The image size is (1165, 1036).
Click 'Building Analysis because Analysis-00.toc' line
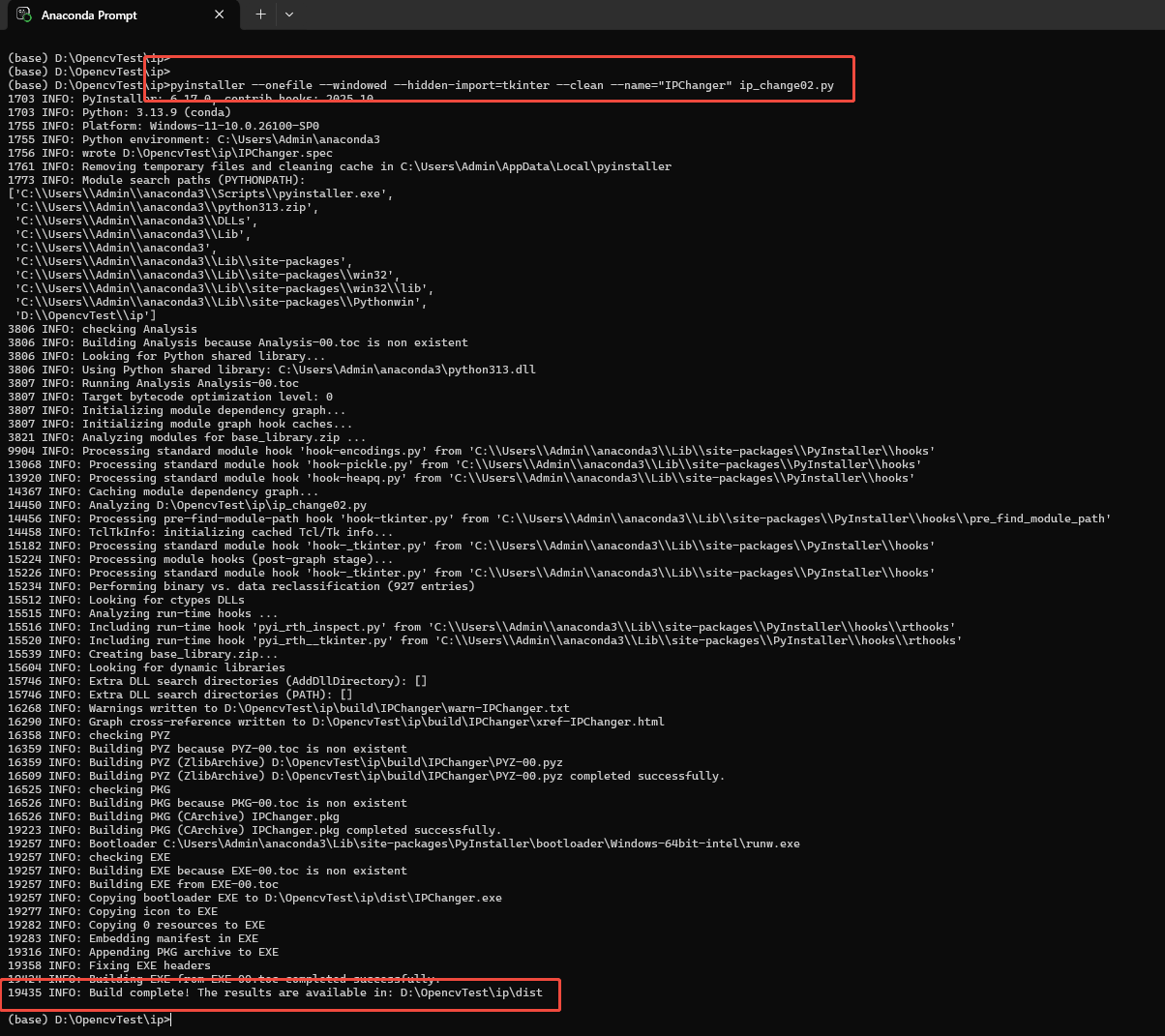tap(238, 342)
